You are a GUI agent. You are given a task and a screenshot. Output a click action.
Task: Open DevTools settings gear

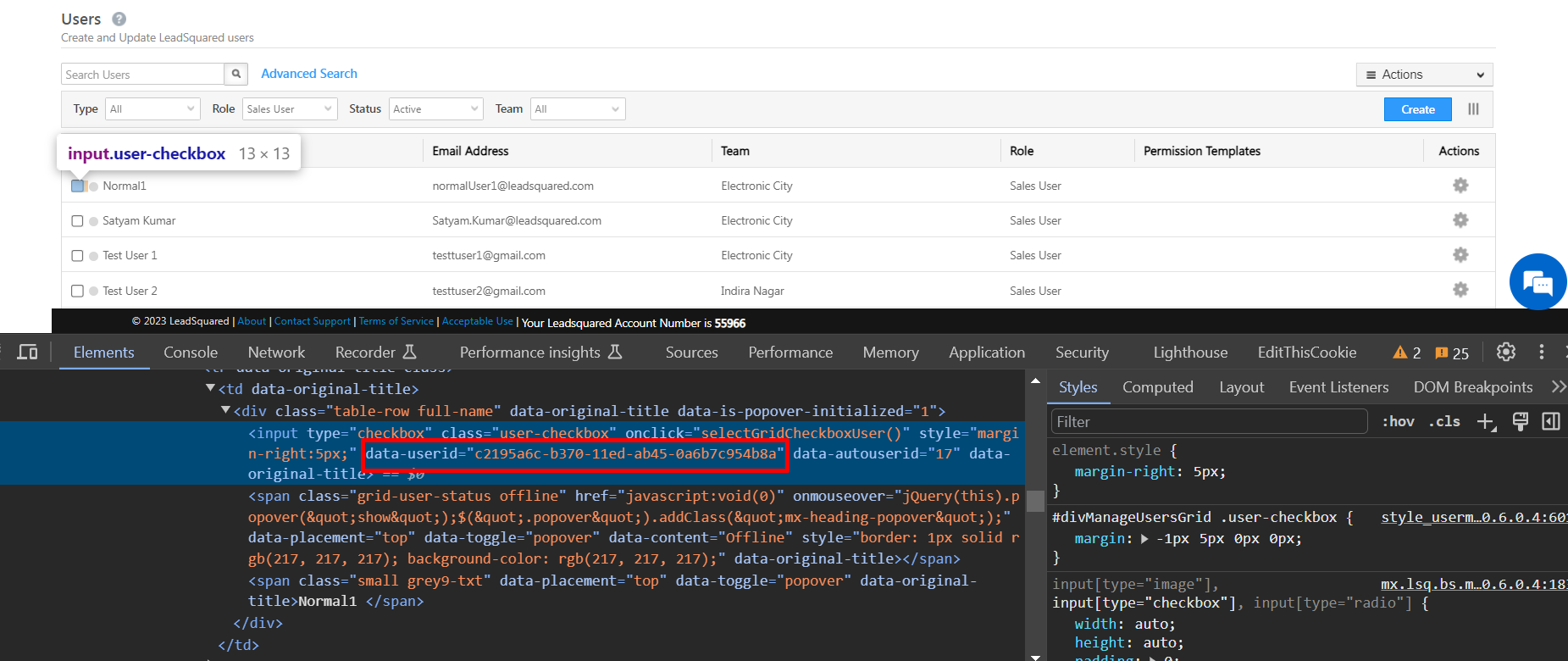coord(1505,353)
